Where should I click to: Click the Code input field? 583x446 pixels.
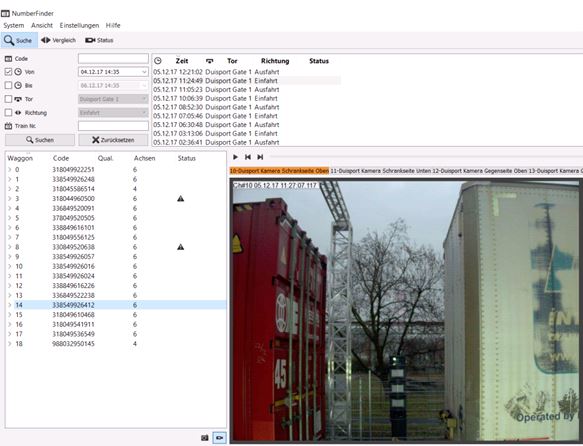pos(113,58)
